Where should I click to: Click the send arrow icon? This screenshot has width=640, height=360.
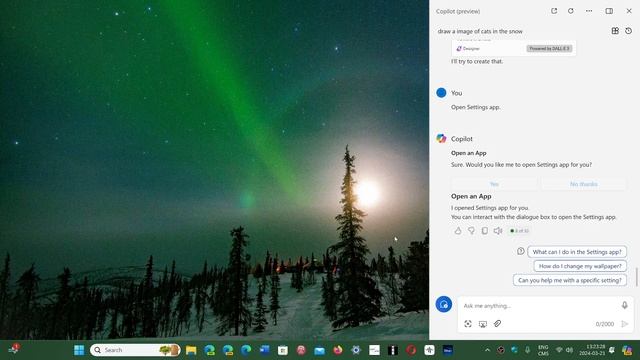[624, 324]
